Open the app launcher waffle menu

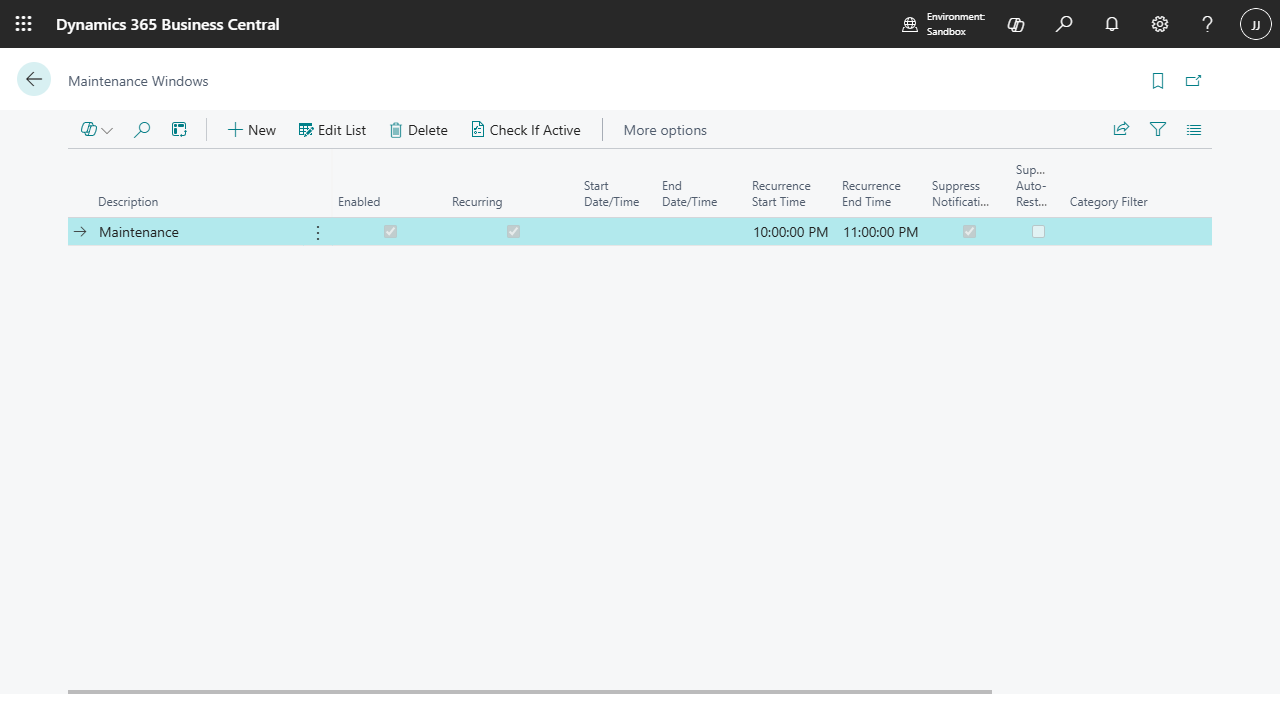pos(24,24)
